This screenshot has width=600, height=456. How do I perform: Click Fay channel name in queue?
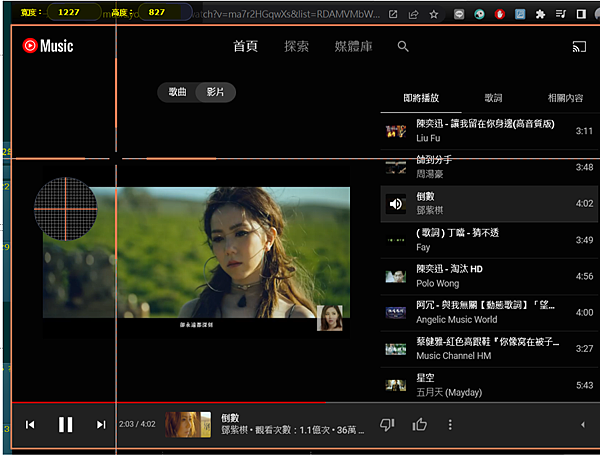(x=423, y=248)
